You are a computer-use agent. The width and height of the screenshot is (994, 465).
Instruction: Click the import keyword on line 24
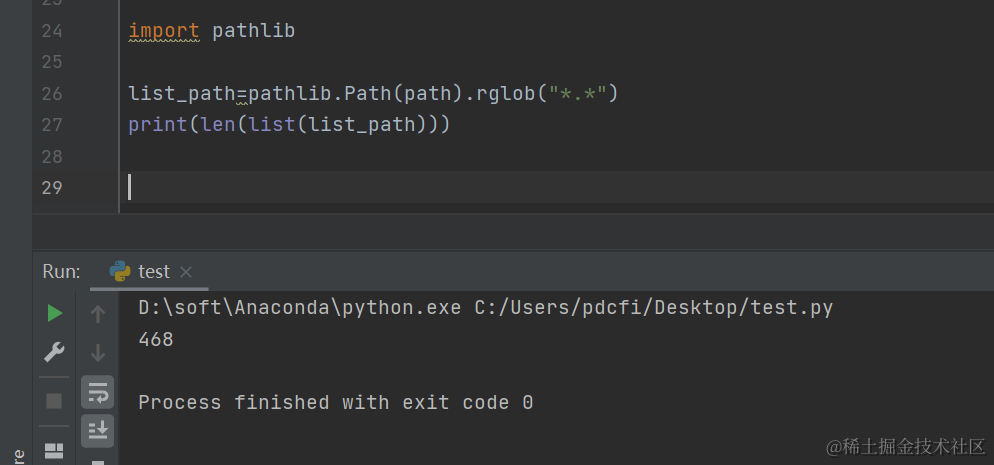coord(164,30)
